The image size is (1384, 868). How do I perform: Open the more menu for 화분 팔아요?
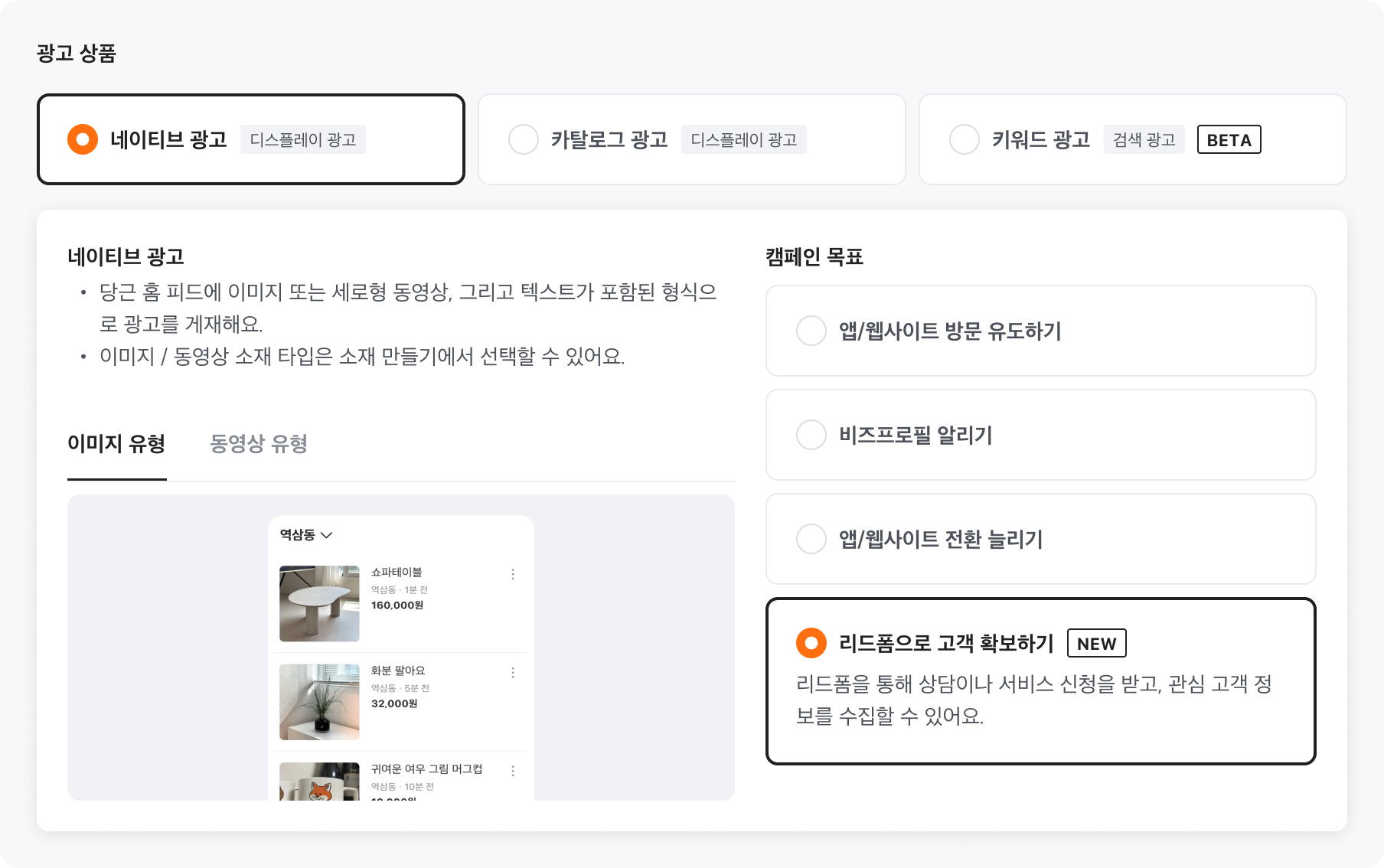pos(513,673)
